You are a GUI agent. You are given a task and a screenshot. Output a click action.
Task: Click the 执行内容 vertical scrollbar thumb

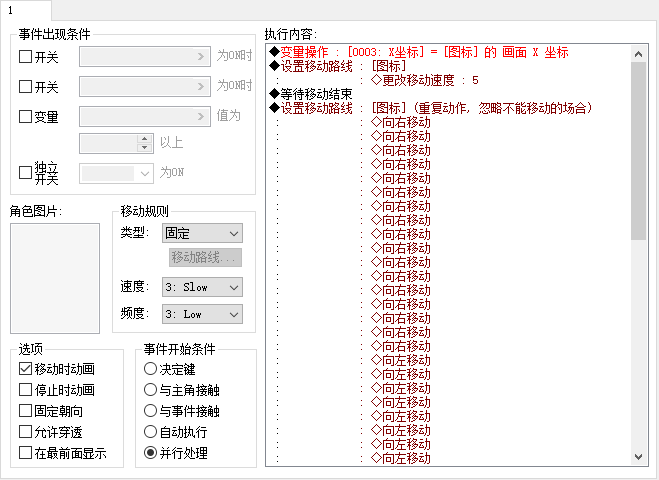pyautogui.click(x=638, y=151)
